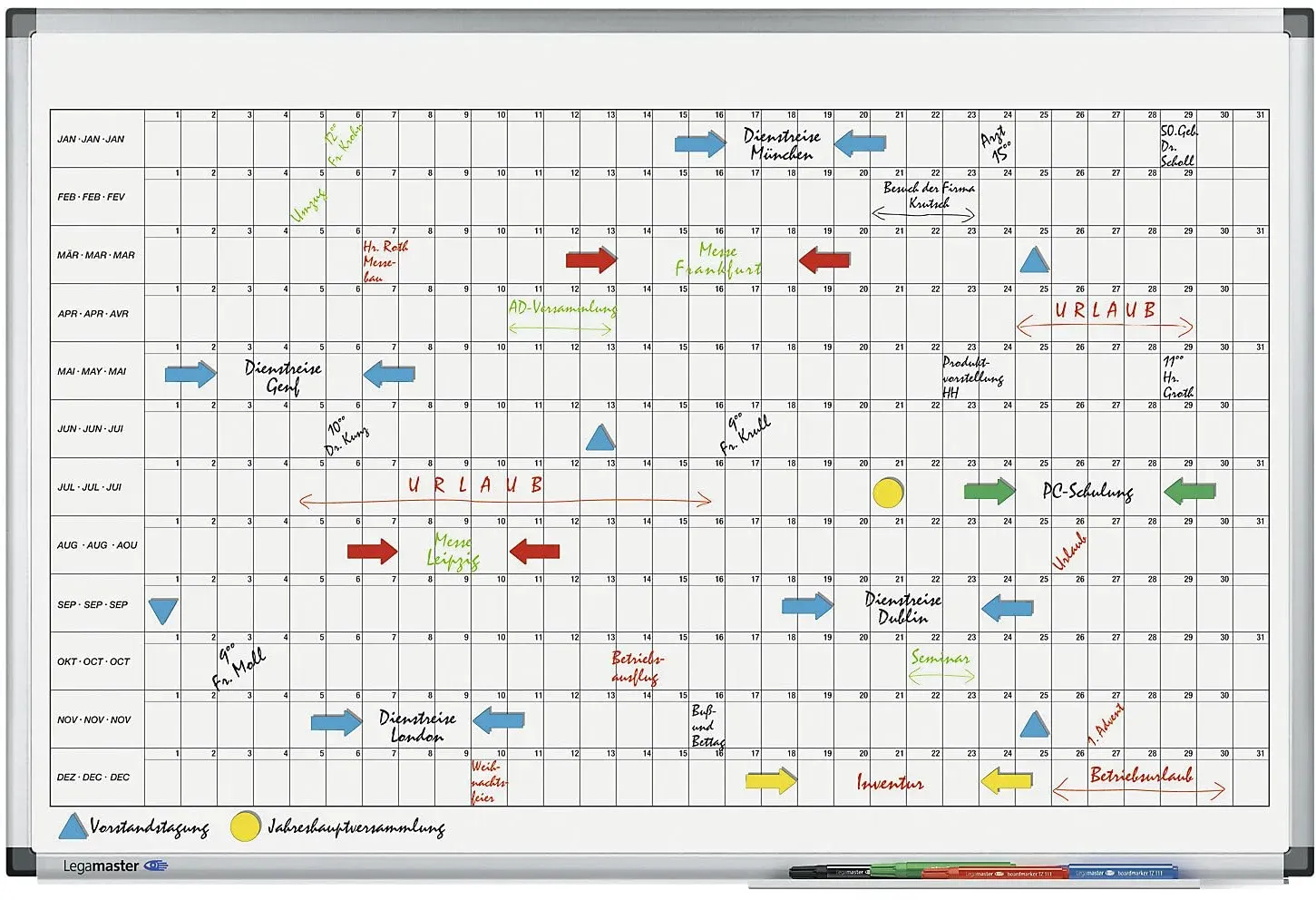This screenshot has height=900, width=1316.
Task: Click the blue right arrow before Dienstreise Dublin
Action: click(807, 606)
